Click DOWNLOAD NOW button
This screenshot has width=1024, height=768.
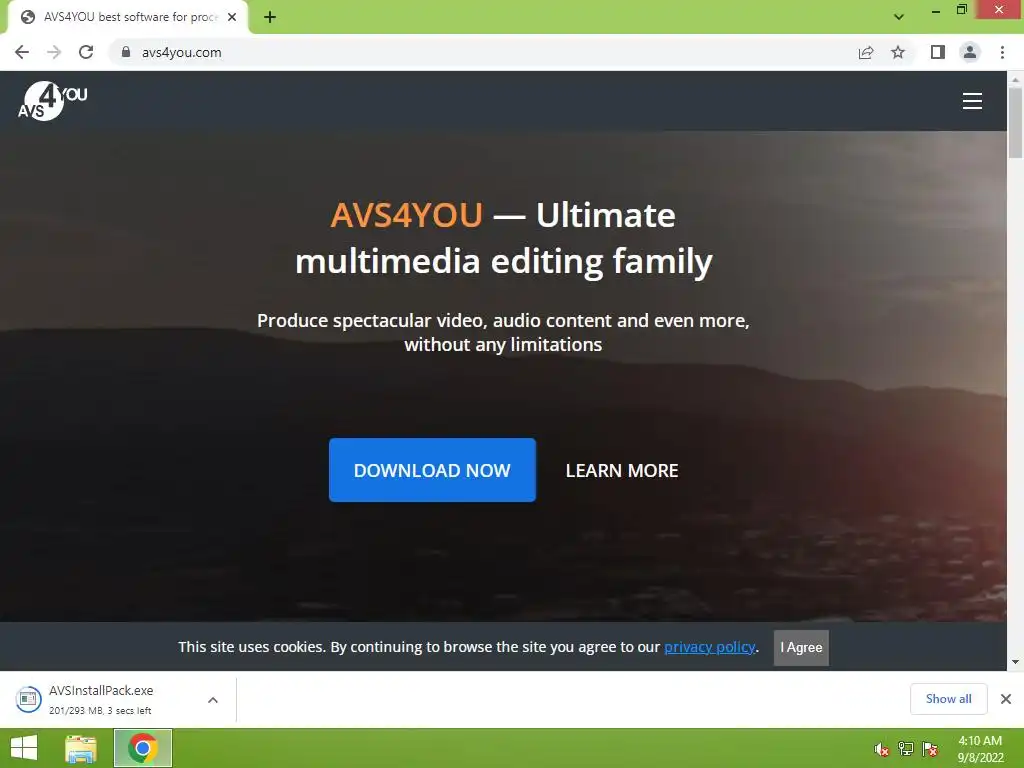click(432, 470)
